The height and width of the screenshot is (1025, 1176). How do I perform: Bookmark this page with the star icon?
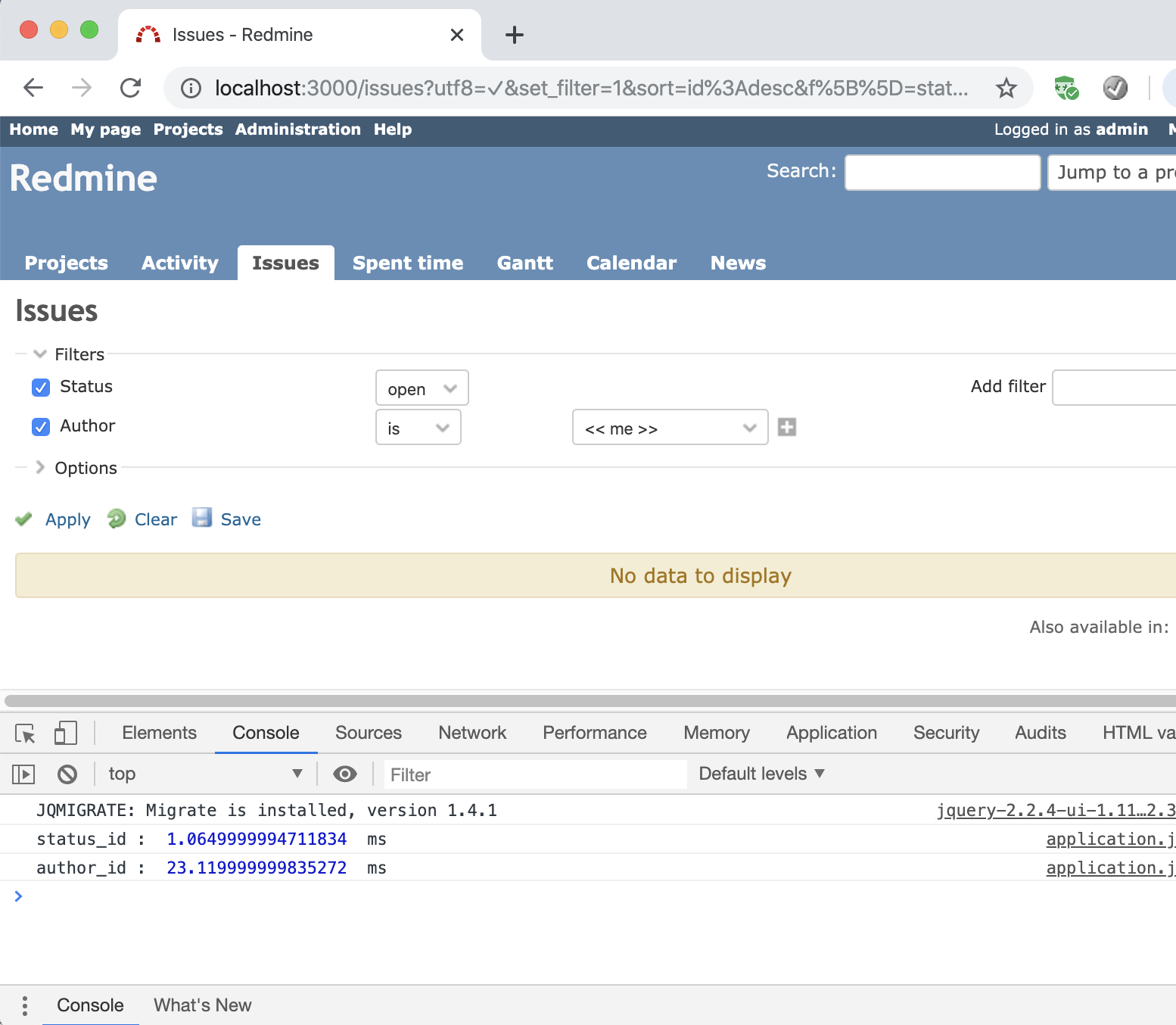(x=1006, y=89)
